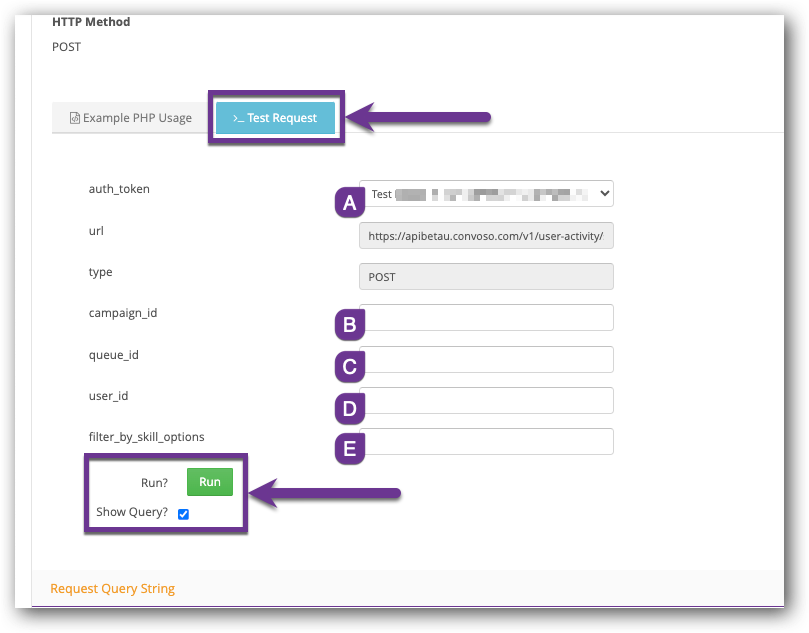The width and height of the screenshot is (809, 633).
Task: Click the url label
Action: (96, 231)
